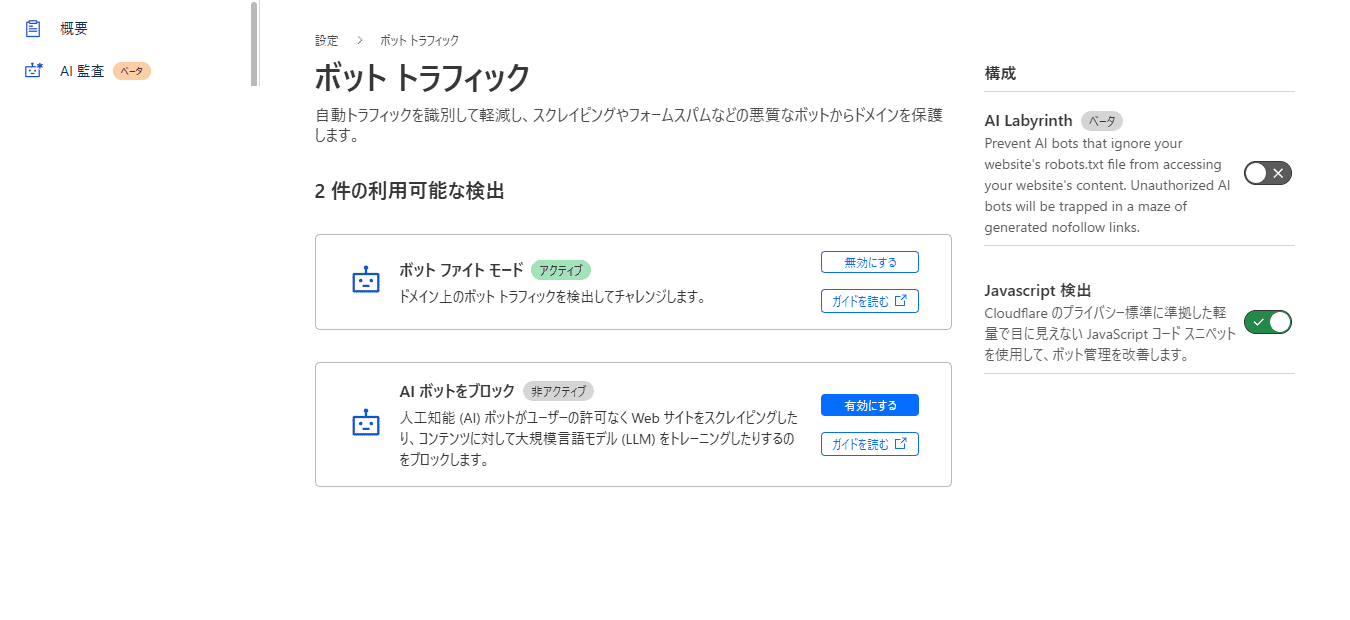Image resolution: width=1350 pixels, height=620 pixels.
Task: Enable the AI Labyrinth toggle
Action: click(x=1267, y=173)
